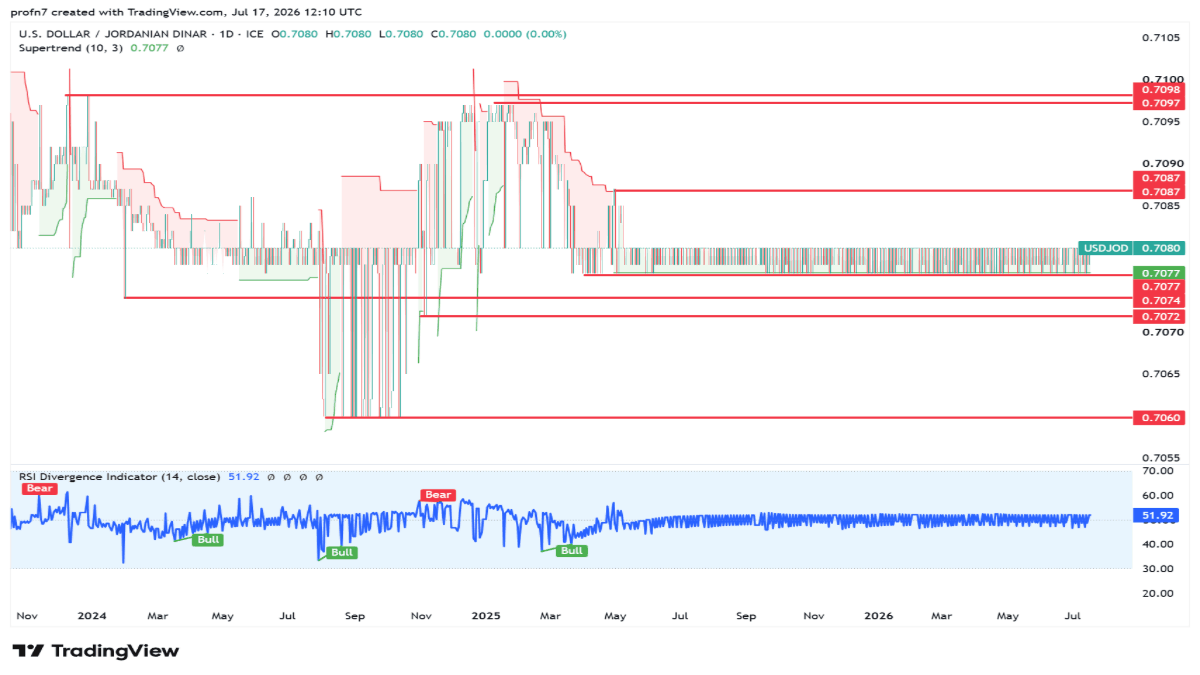Image resolution: width=1200 pixels, height=675 pixels.
Task: Click the red 0.7098 price label
Action: [x=1160, y=90]
